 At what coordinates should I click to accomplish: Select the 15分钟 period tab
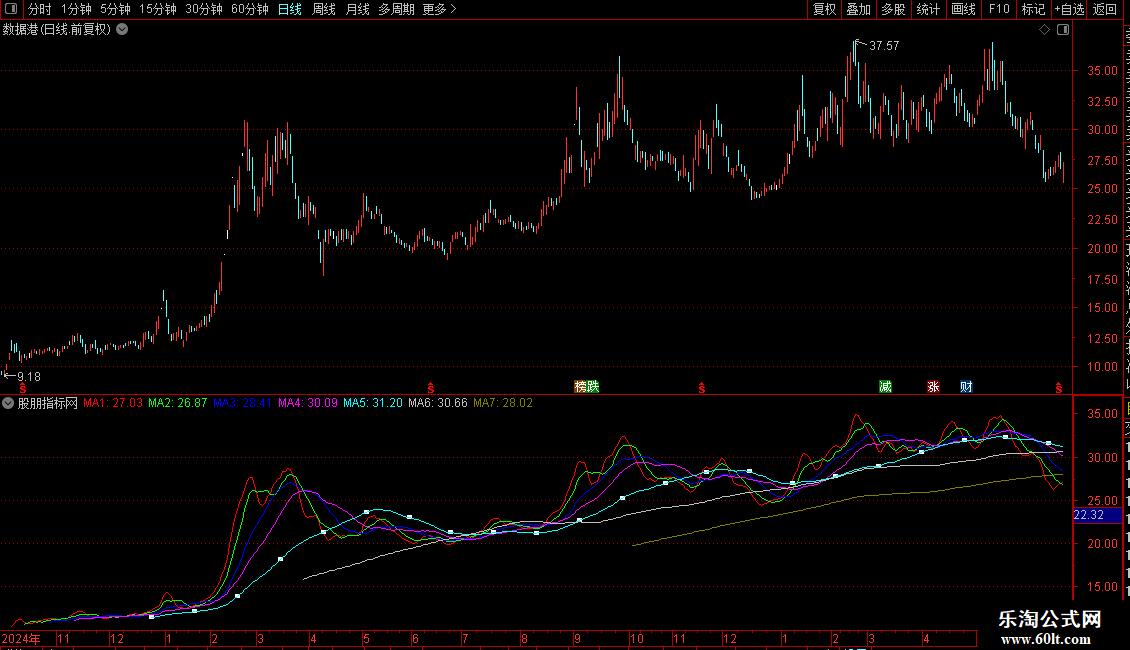[x=158, y=9]
